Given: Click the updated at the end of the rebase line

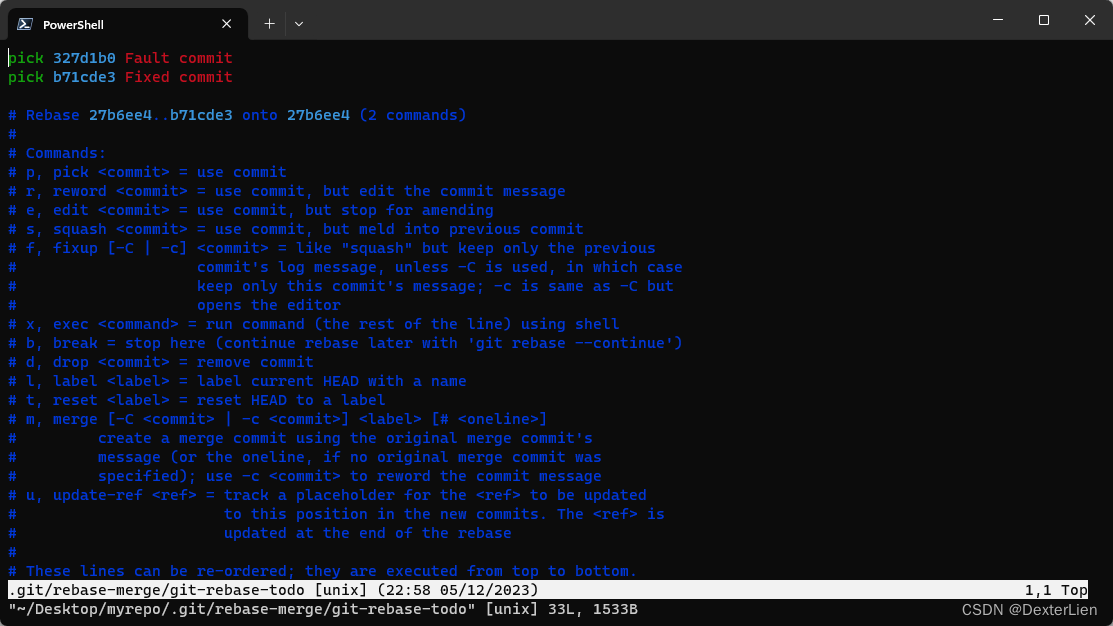Looking at the screenshot, I should pos(368,533).
